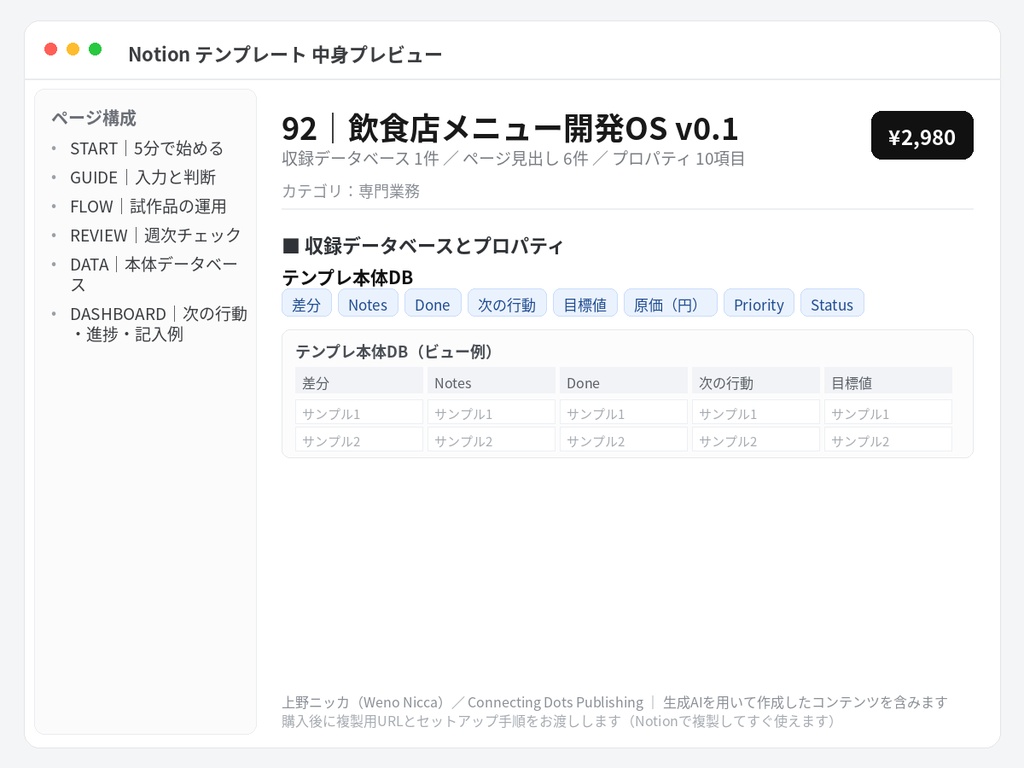The image size is (1024, 768).
Task: Click the テンプレ本体DB（ビュー例） heading
Action: tap(394, 351)
